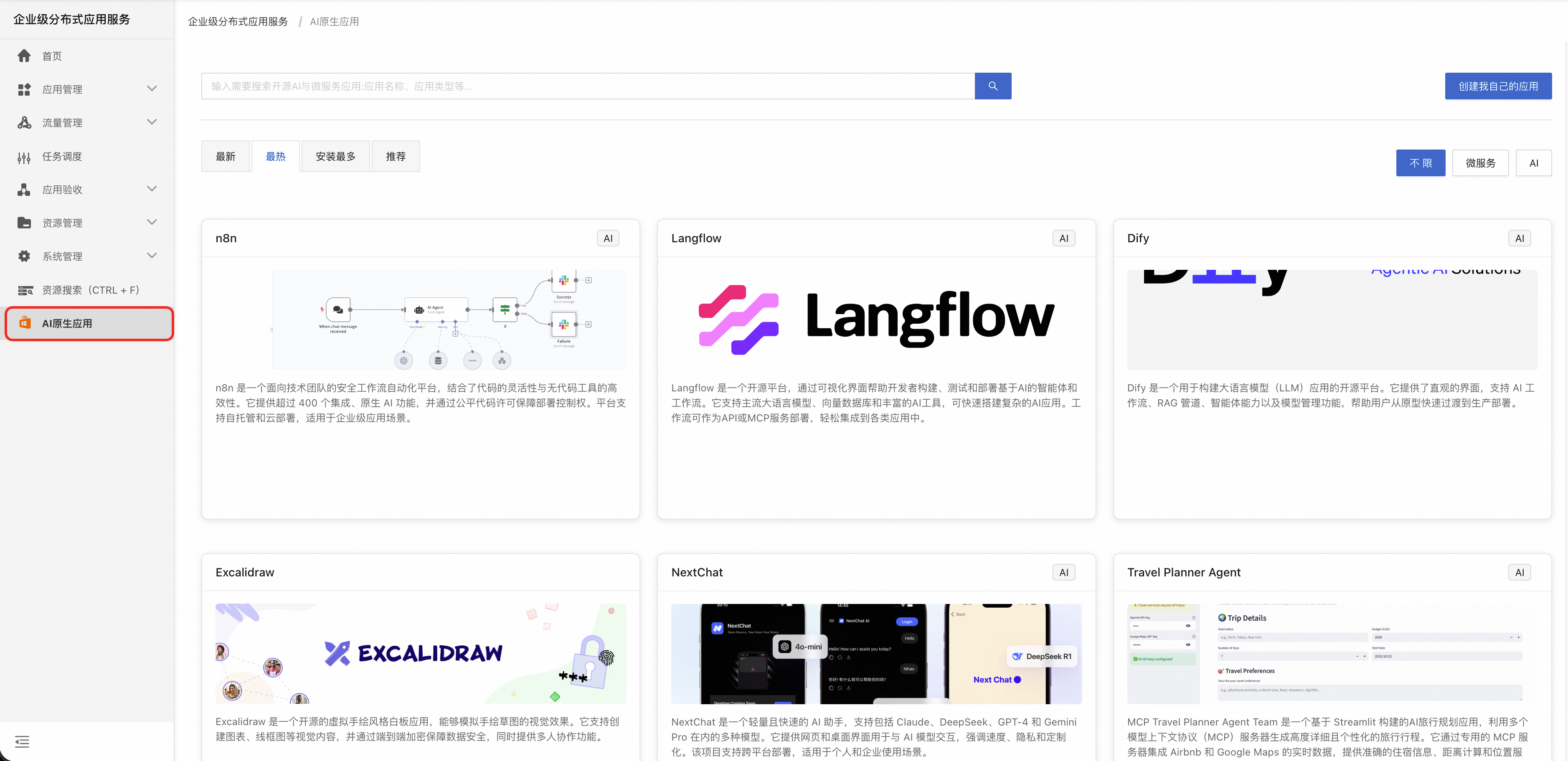The height and width of the screenshot is (761, 1568).
Task: Click the home icon in sidebar
Action: (24, 56)
